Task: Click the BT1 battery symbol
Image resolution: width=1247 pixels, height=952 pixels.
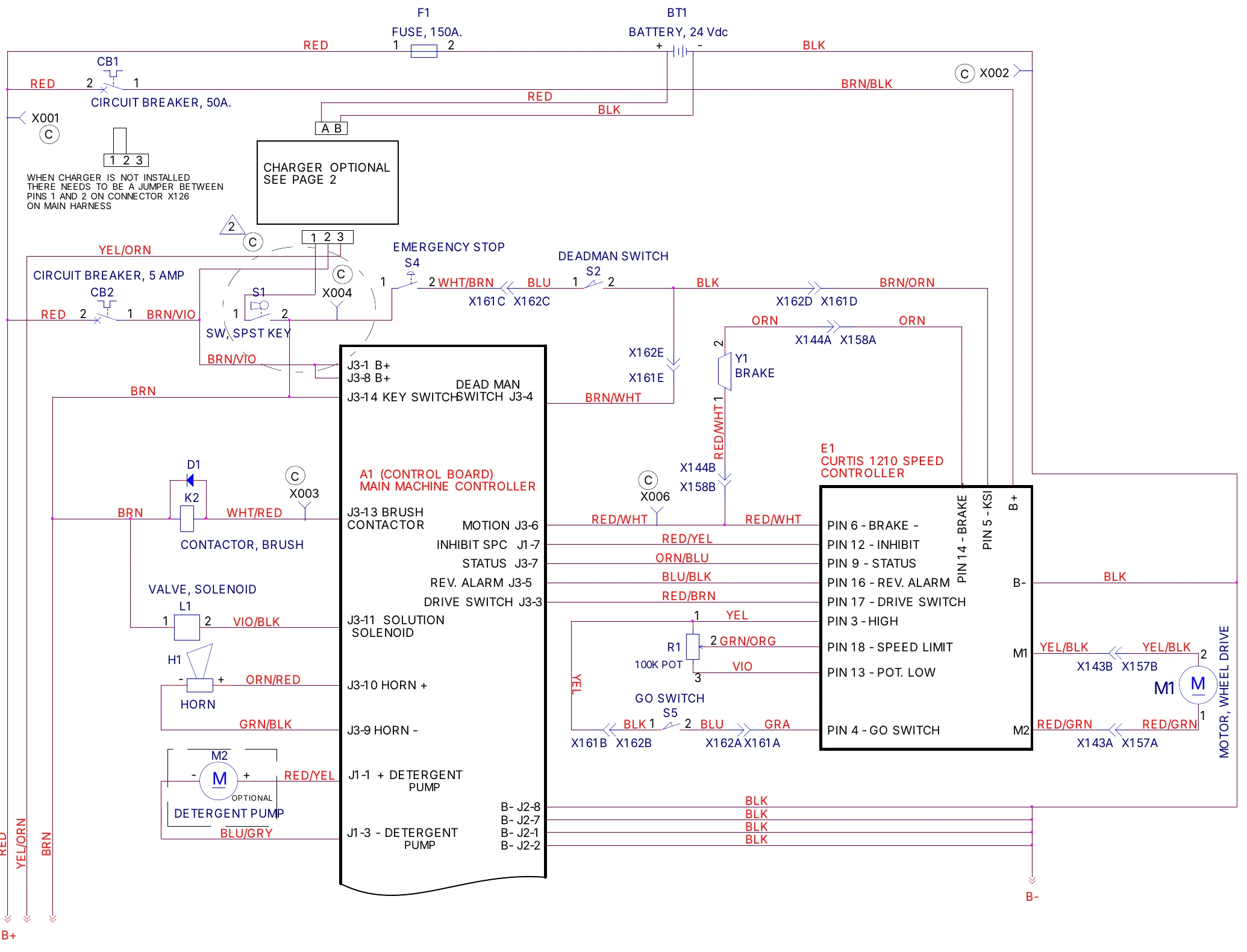Action: tap(680, 52)
